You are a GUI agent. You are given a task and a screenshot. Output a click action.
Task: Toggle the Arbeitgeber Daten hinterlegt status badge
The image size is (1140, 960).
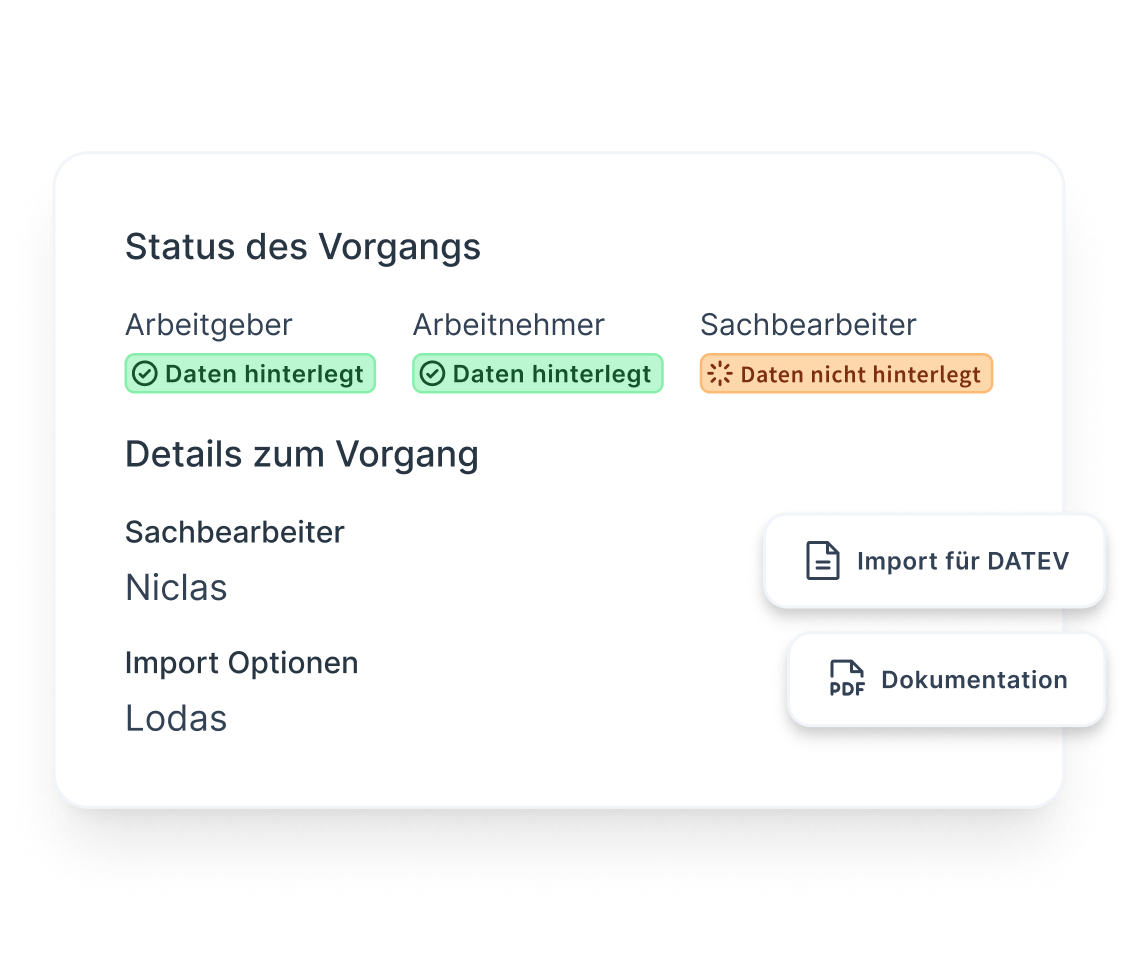click(x=250, y=373)
